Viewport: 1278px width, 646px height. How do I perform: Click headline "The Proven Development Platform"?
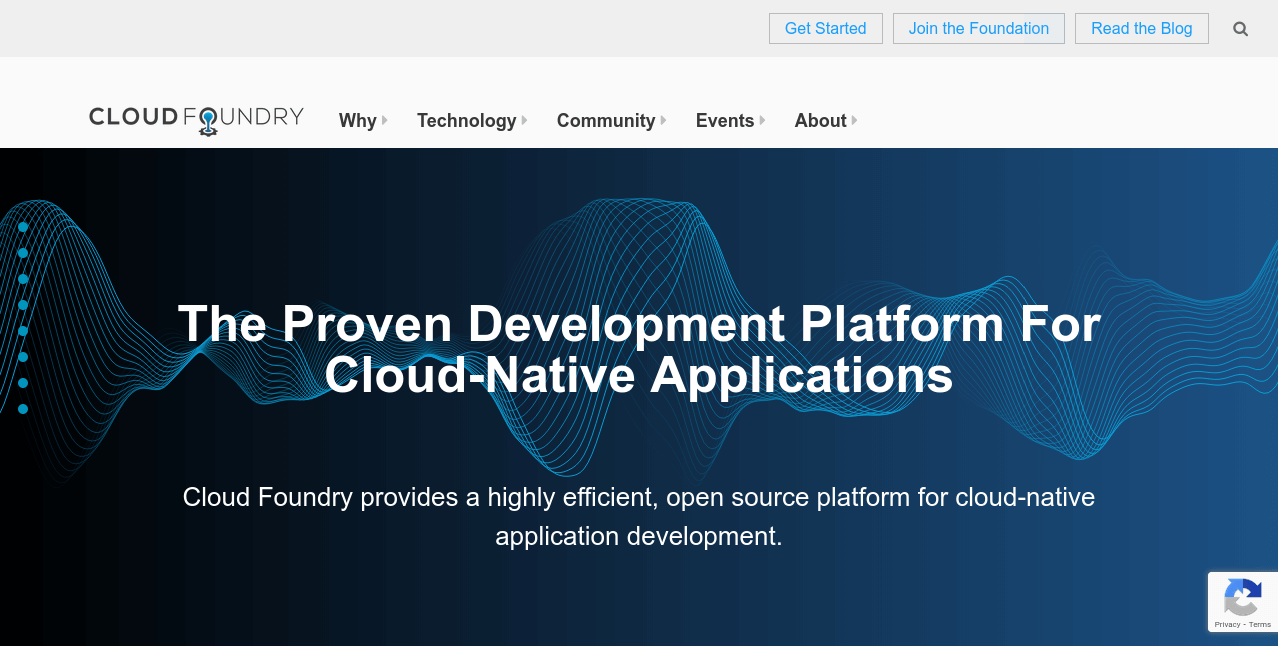(x=639, y=349)
